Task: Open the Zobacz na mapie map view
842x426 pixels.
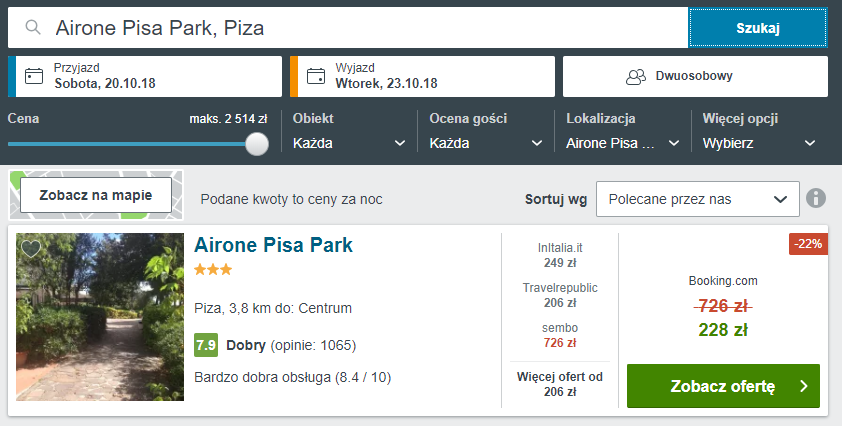Action: 96,195
